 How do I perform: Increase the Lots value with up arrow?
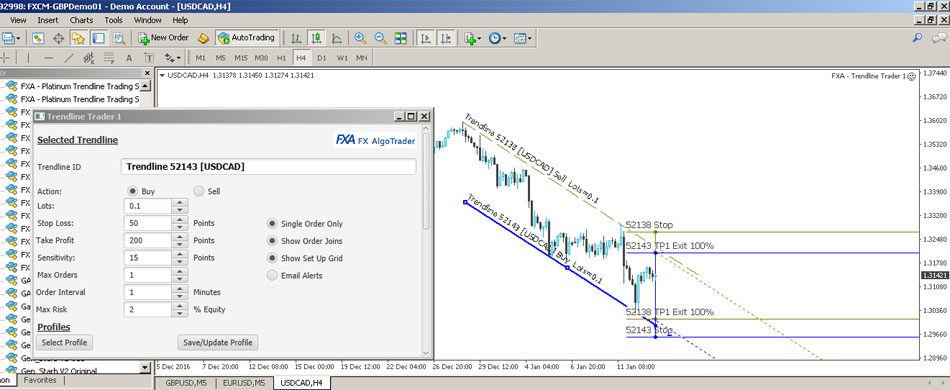(179, 202)
